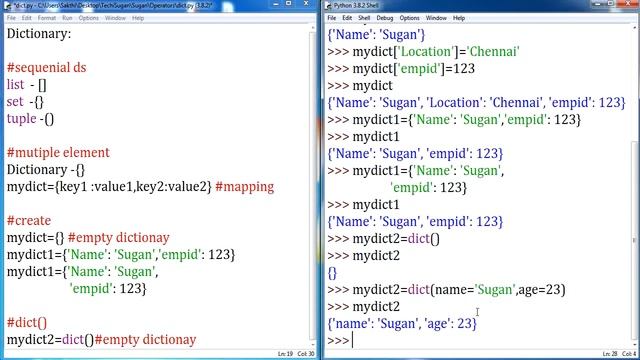This screenshot has width=640, height=360.
Task: Click 'mydict={} #empty dictionay' line
Action: pyautogui.click(x=88, y=238)
